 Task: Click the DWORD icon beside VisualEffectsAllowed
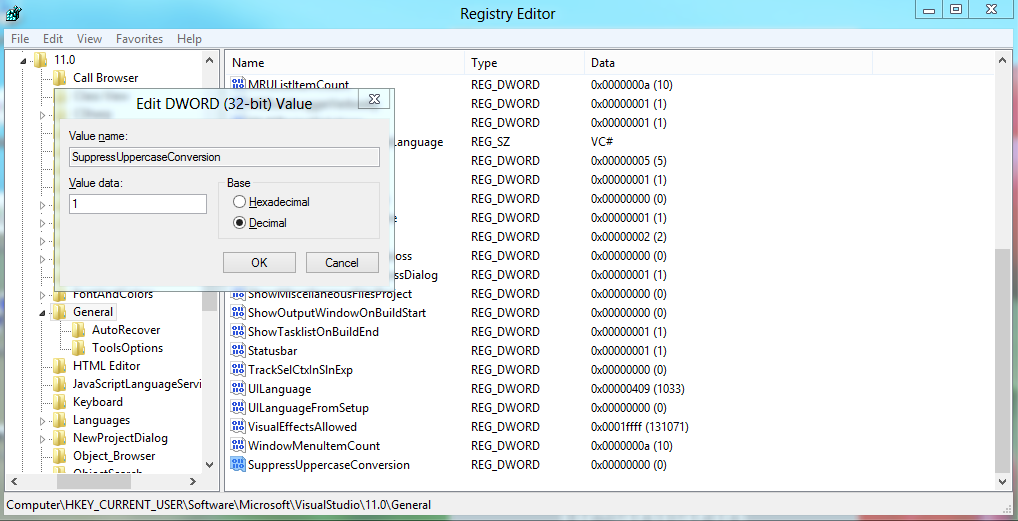coord(238,427)
